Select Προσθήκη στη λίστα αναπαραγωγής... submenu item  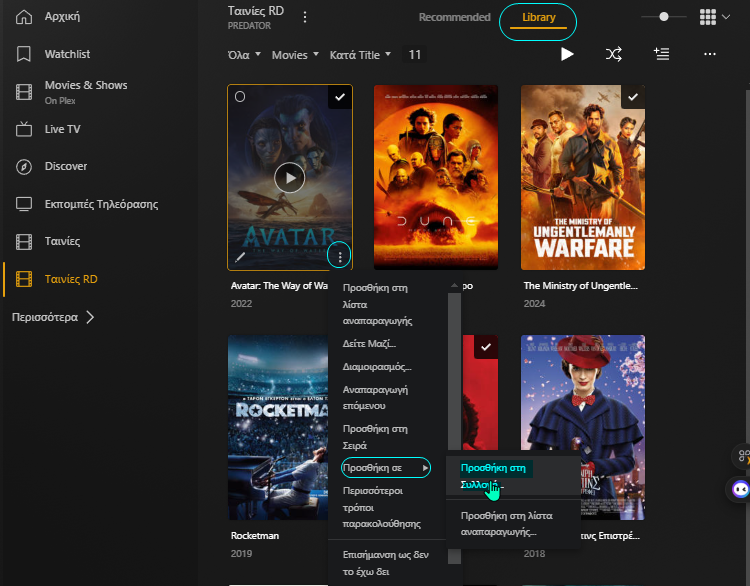tap(513, 524)
